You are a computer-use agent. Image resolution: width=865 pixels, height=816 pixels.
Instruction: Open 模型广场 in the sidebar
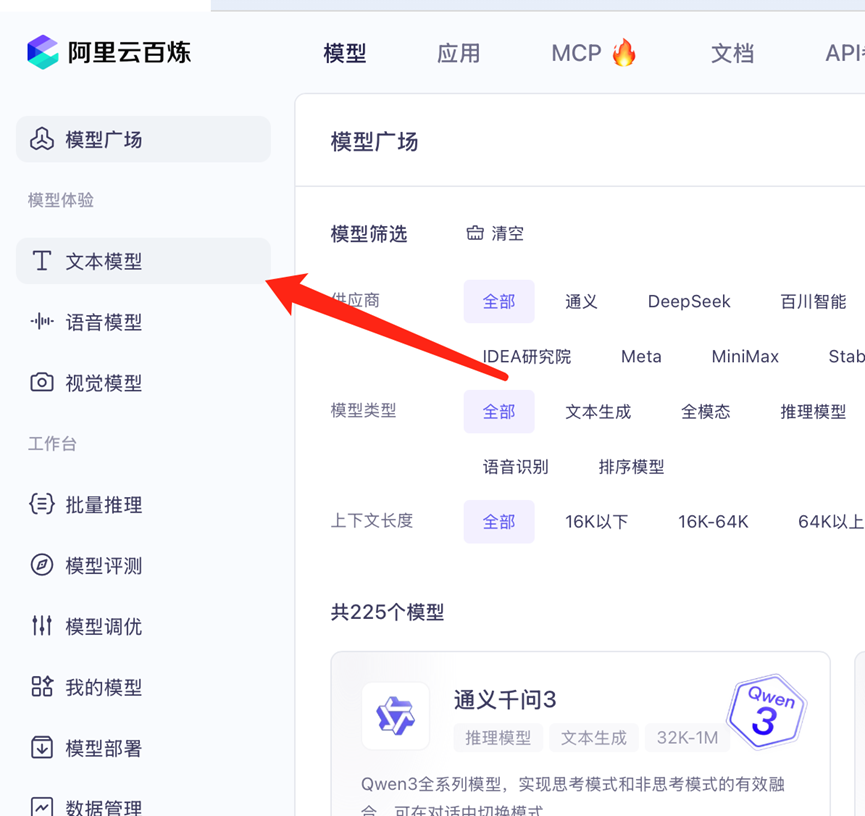(143, 139)
